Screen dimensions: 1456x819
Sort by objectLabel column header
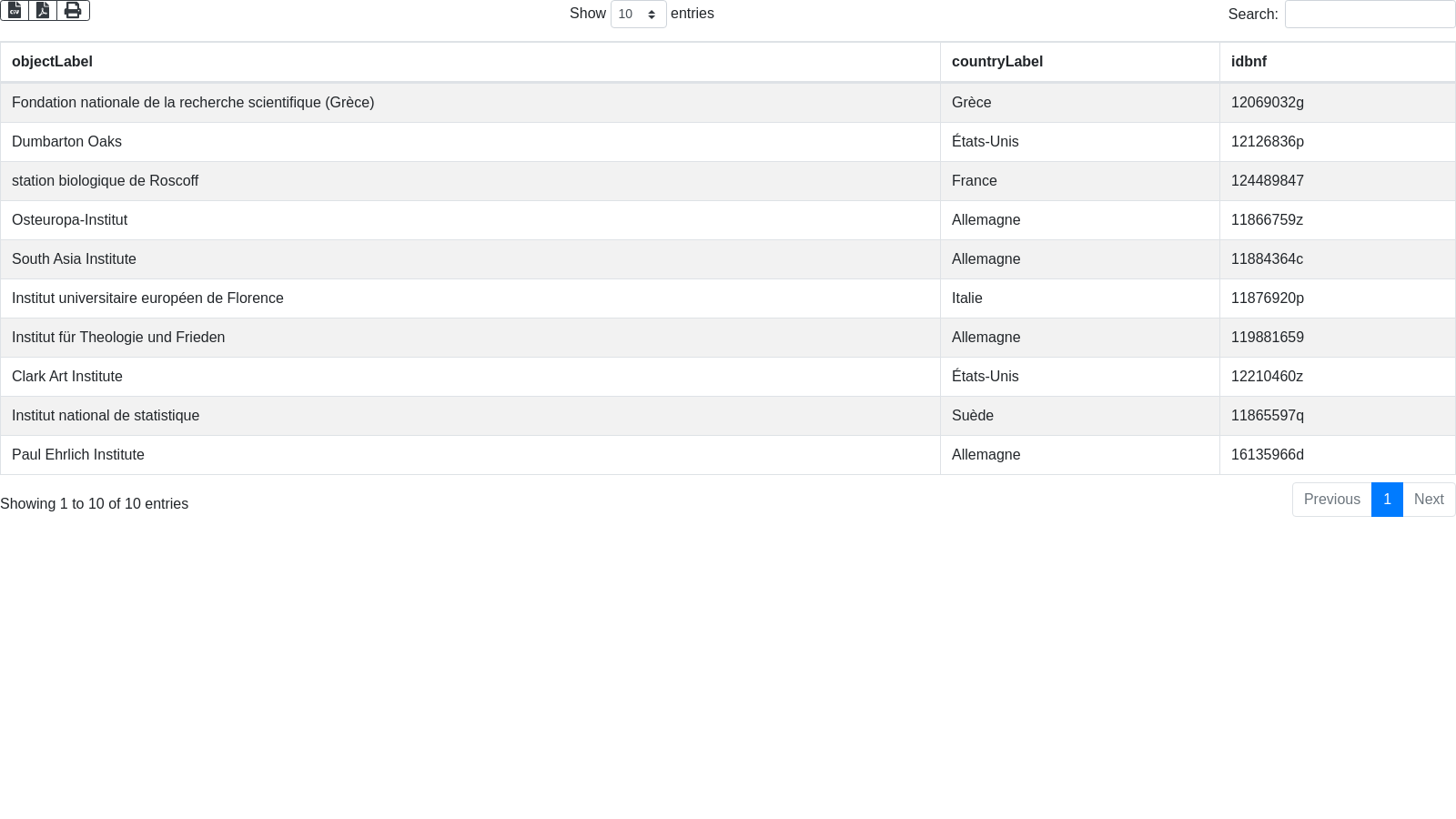pos(470,62)
